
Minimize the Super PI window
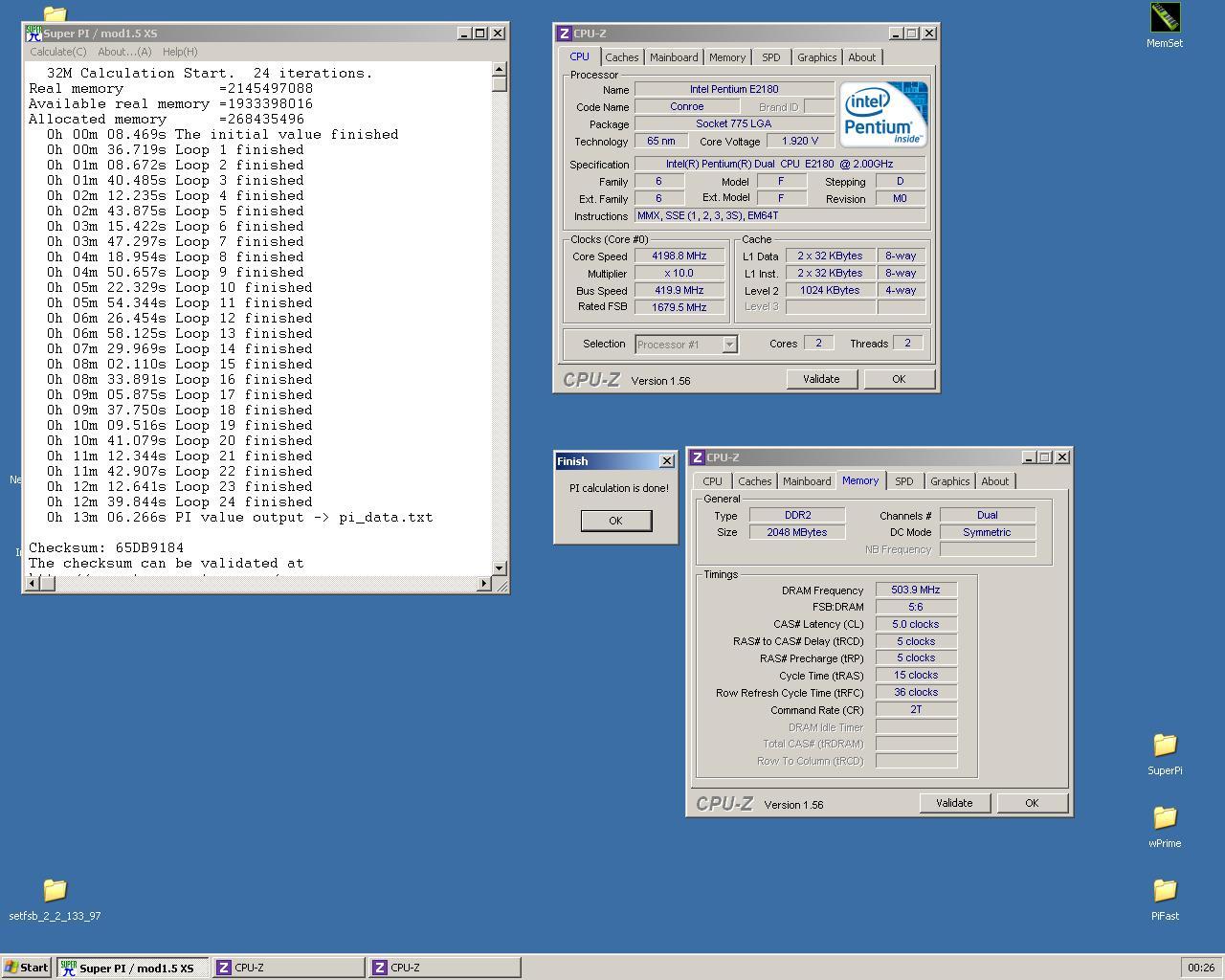pyautogui.click(x=464, y=33)
